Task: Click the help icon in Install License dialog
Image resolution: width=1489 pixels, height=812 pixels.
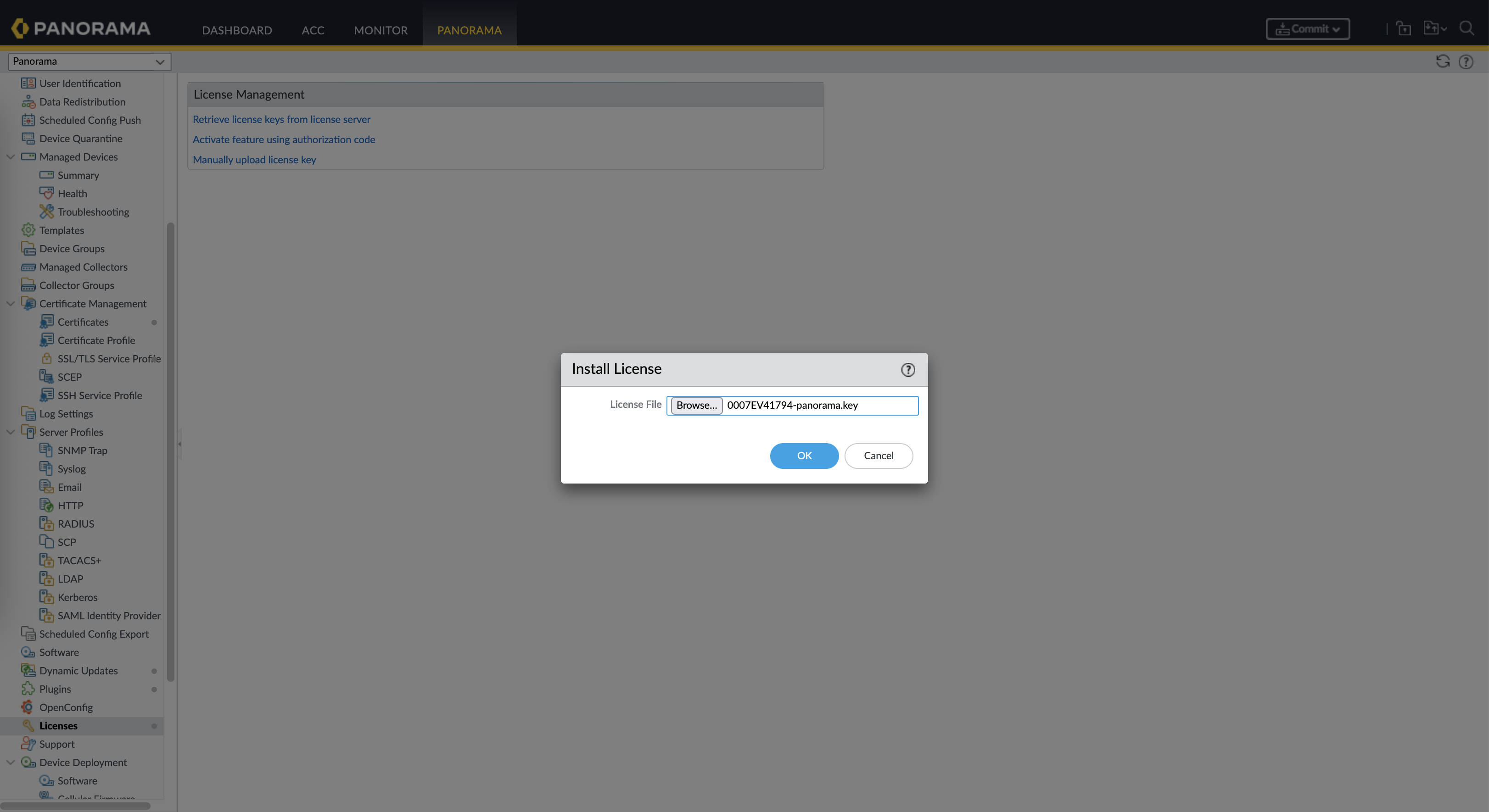Action: pos(907,370)
